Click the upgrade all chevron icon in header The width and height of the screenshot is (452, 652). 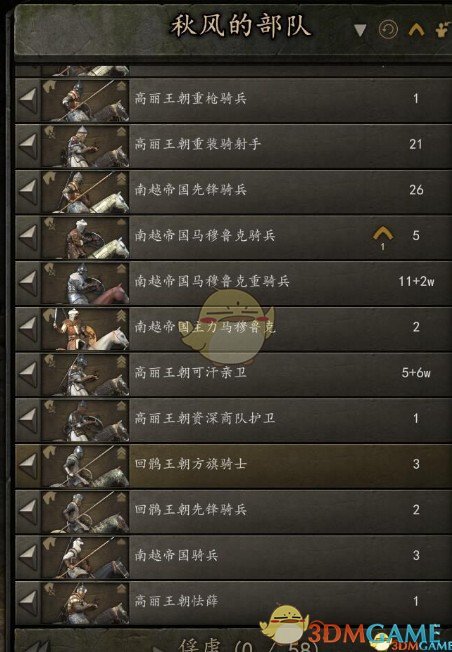point(416,30)
